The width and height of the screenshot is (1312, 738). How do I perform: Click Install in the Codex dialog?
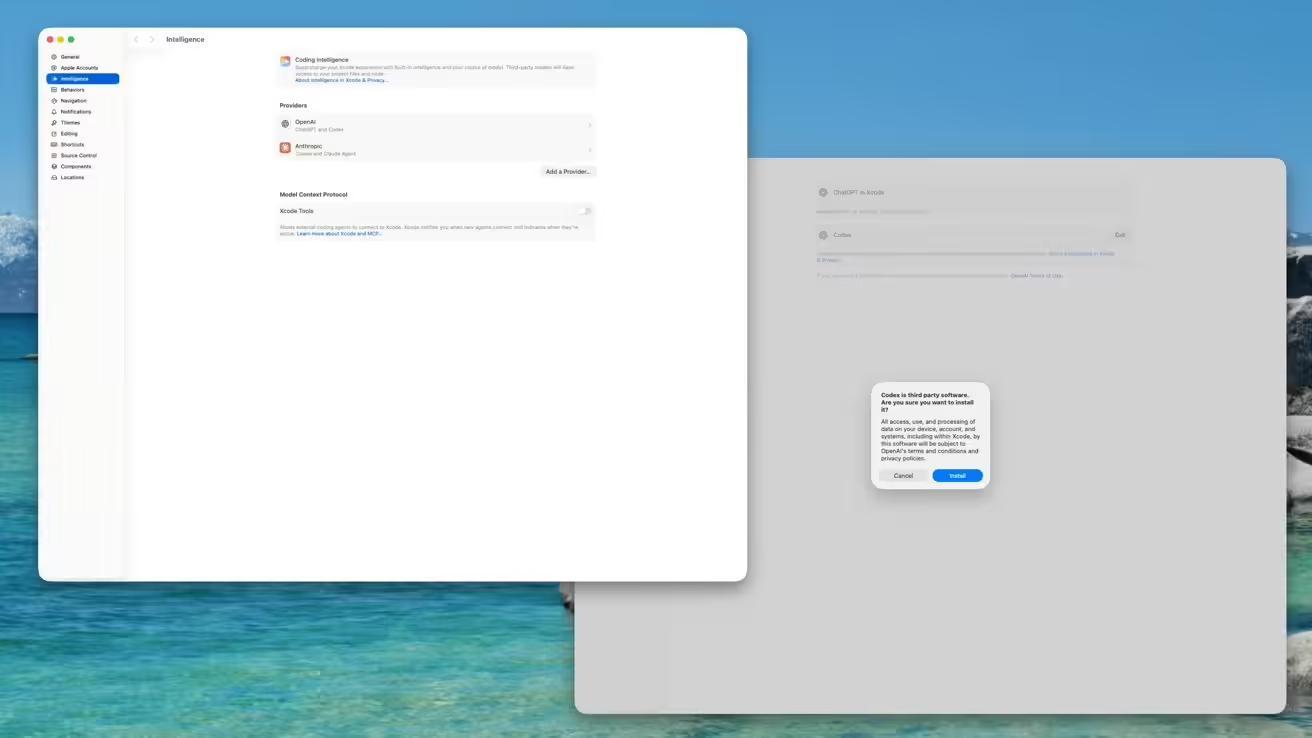click(x=956, y=475)
